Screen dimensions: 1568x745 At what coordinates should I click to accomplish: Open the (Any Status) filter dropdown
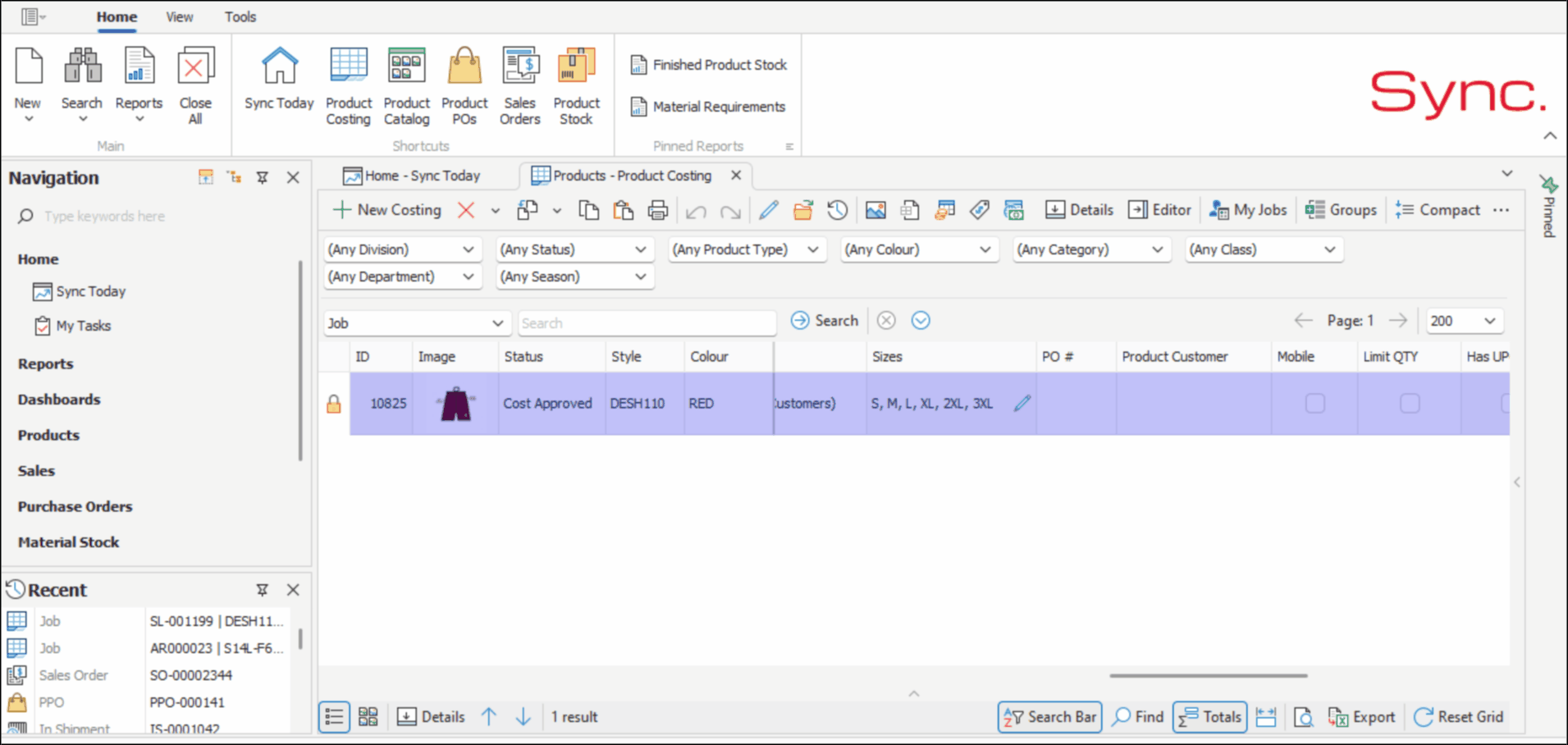574,249
